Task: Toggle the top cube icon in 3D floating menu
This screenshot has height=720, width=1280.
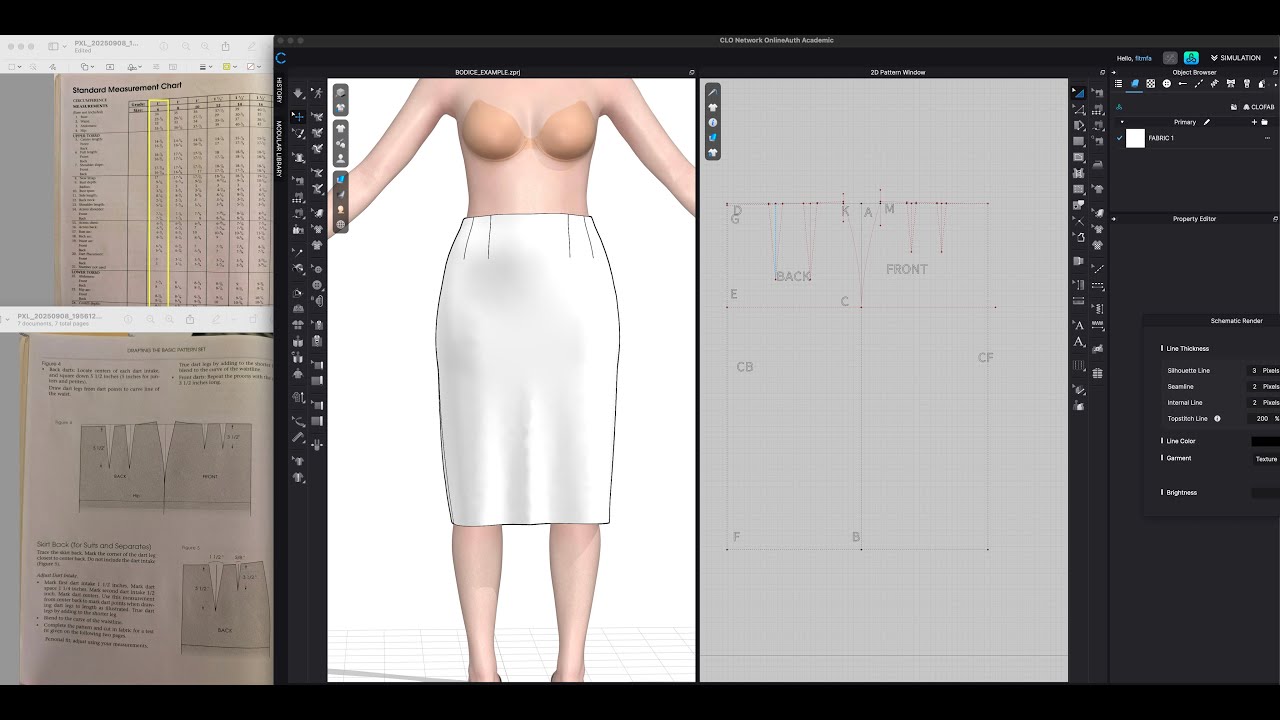Action: (x=340, y=92)
